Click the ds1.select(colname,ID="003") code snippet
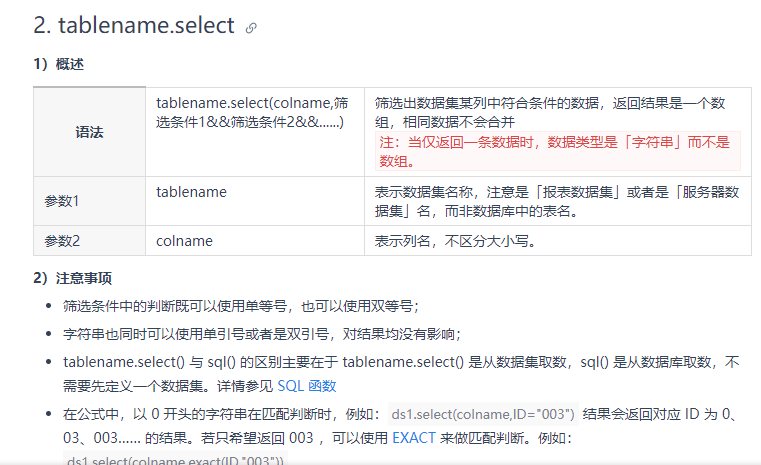 tap(483, 413)
